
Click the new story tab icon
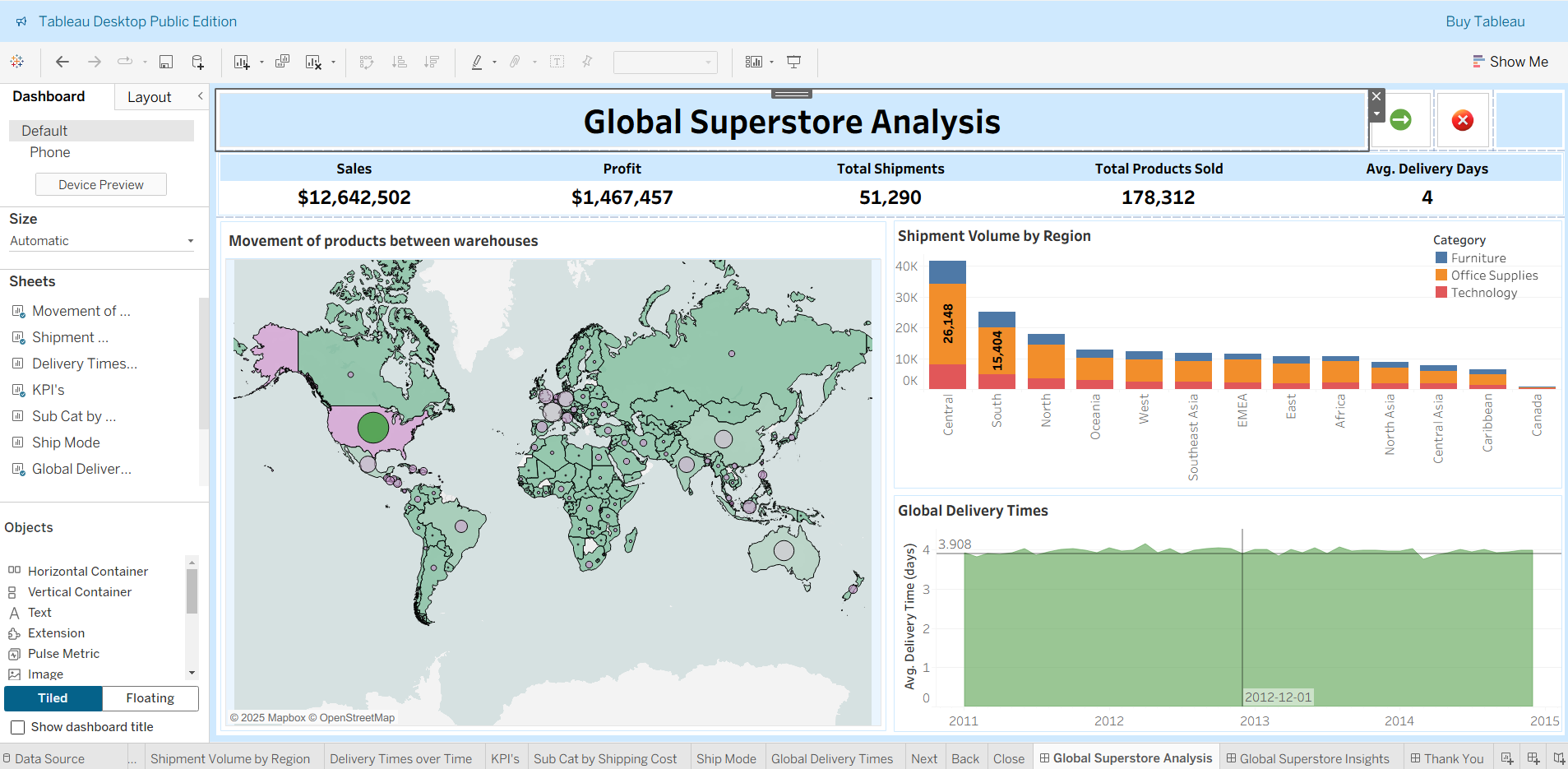[1559, 758]
